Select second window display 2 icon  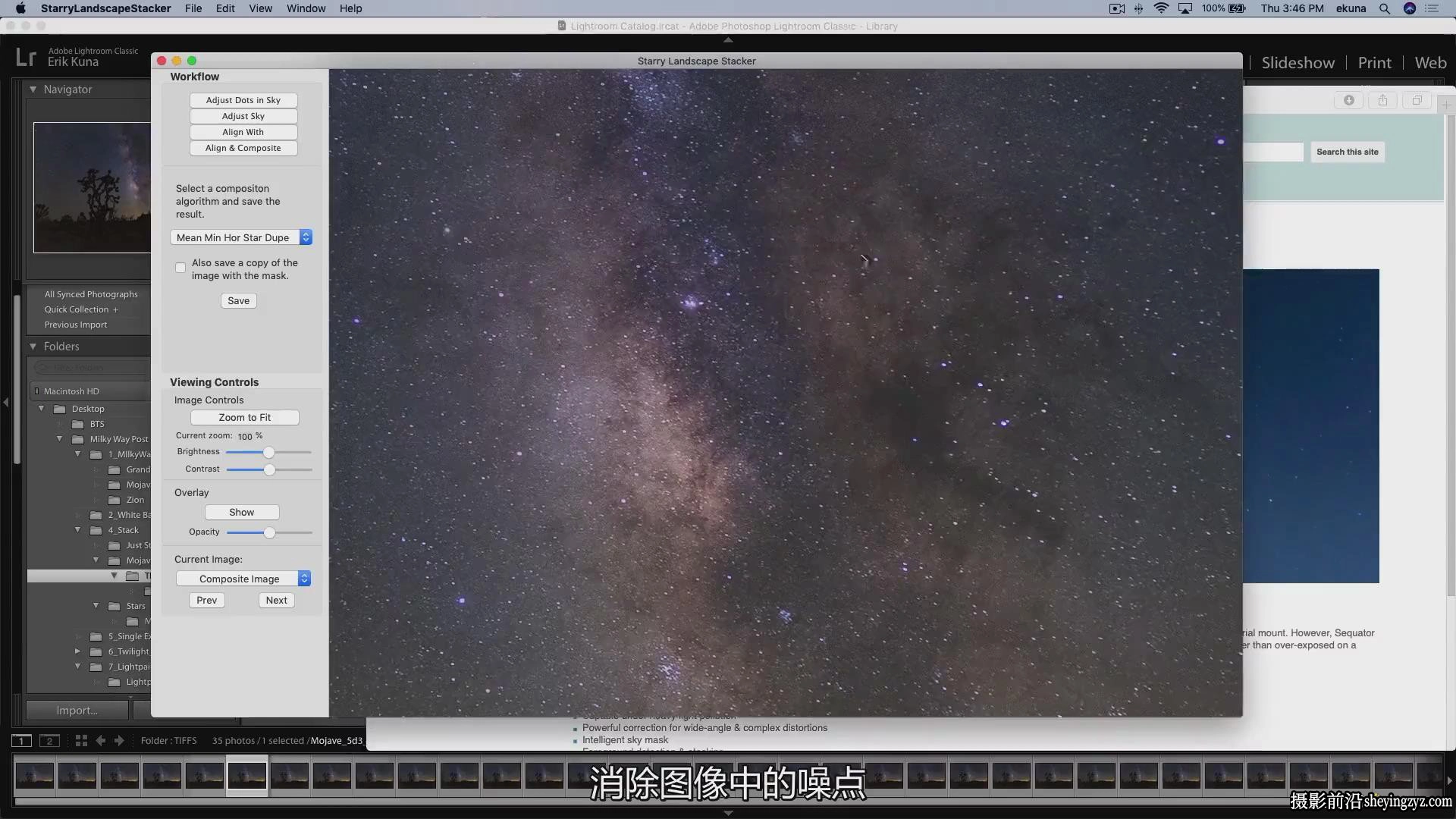[x=49, y=741]
